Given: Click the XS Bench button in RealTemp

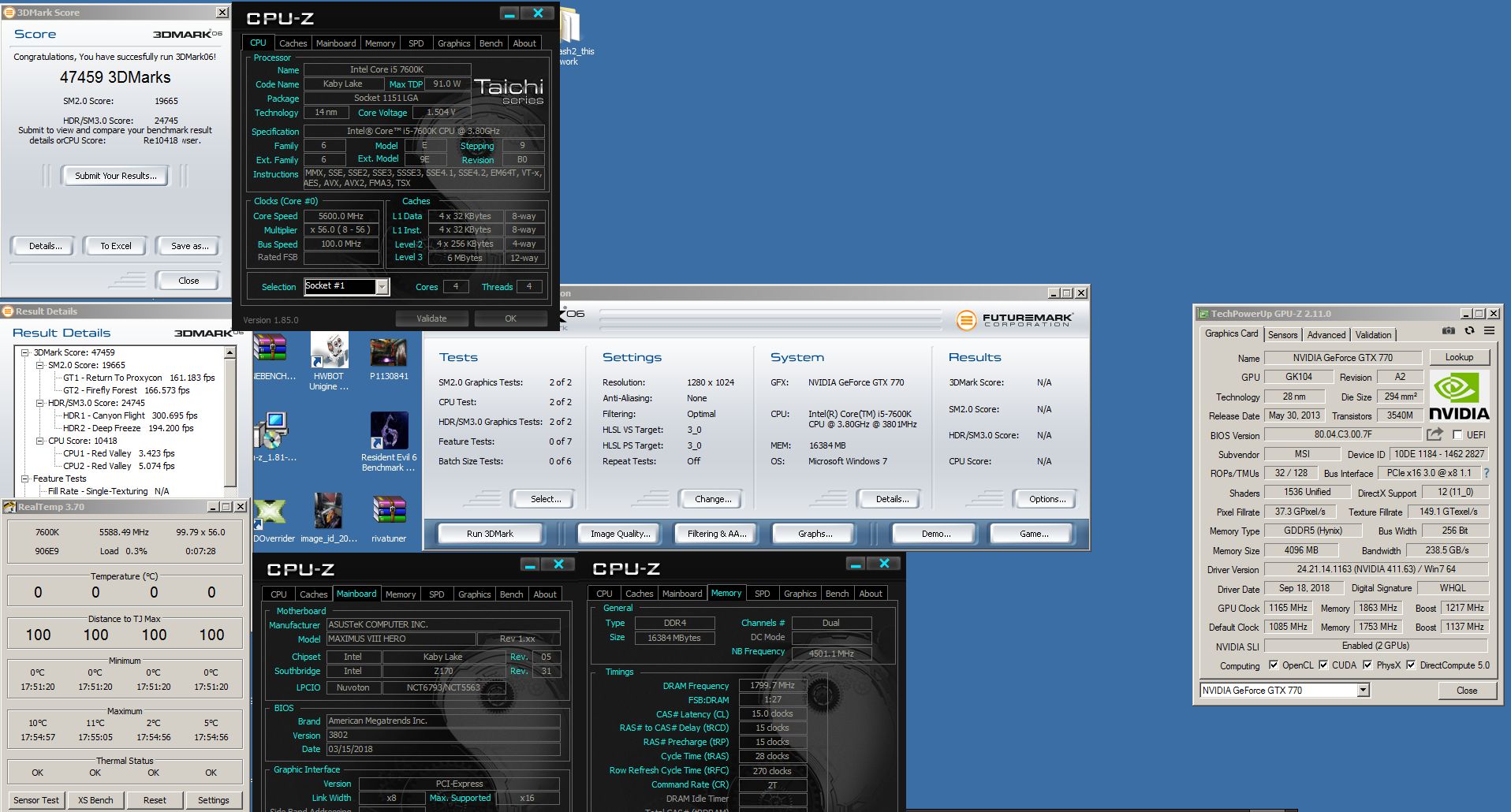Looking at the screenshot, I should (95, 800).
